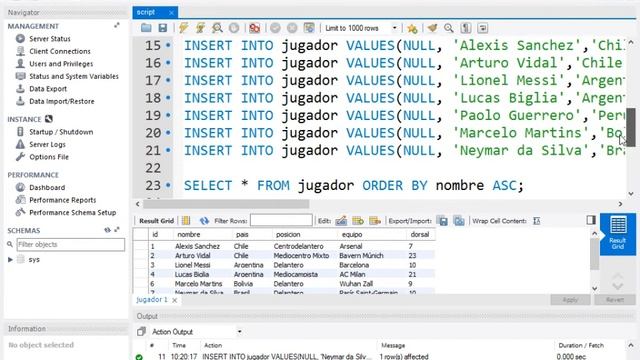Close the script tab
This screenshot has height=360, width=640.
click(x=171, y=13)
